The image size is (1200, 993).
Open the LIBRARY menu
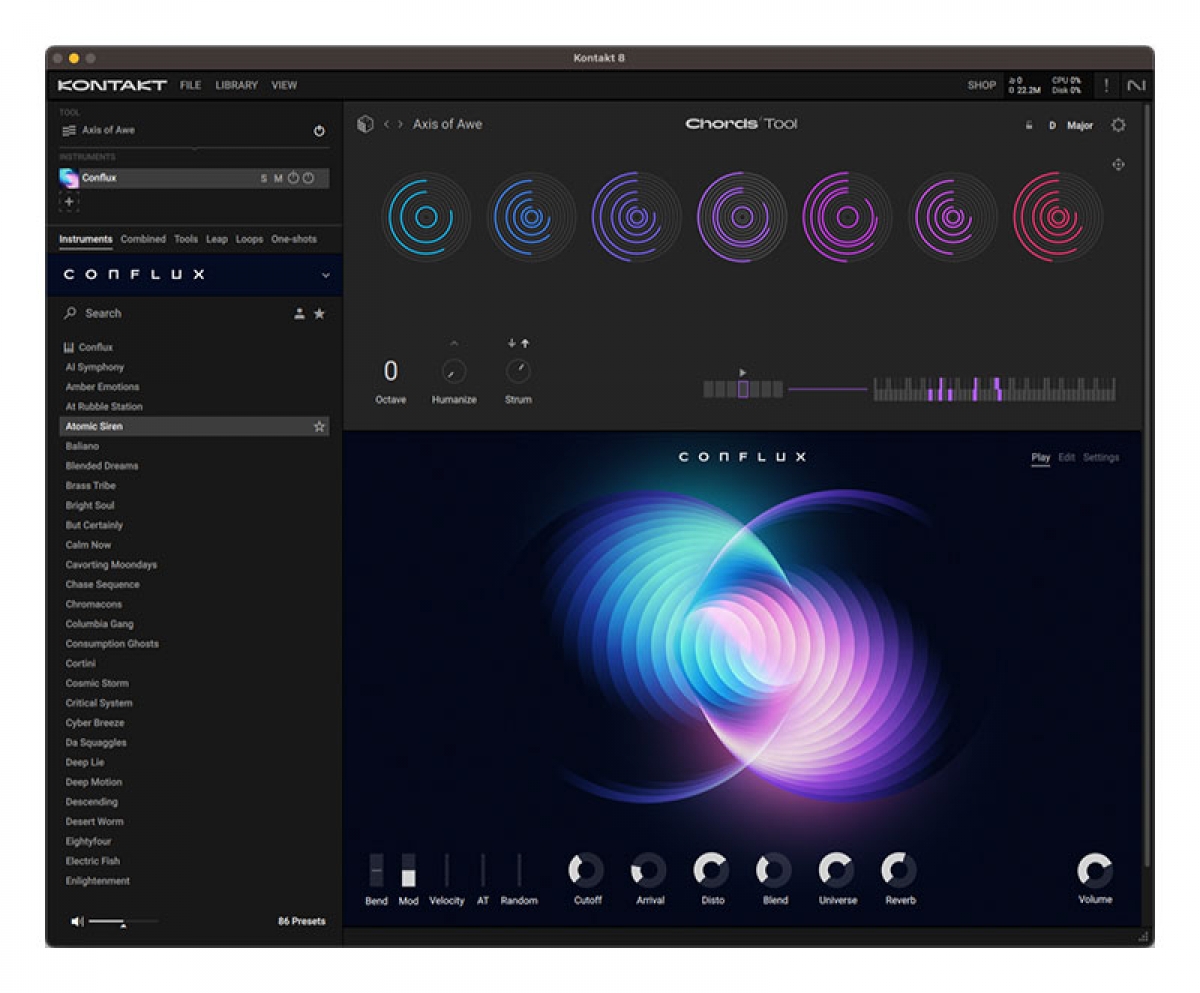(x=237, y=85)
